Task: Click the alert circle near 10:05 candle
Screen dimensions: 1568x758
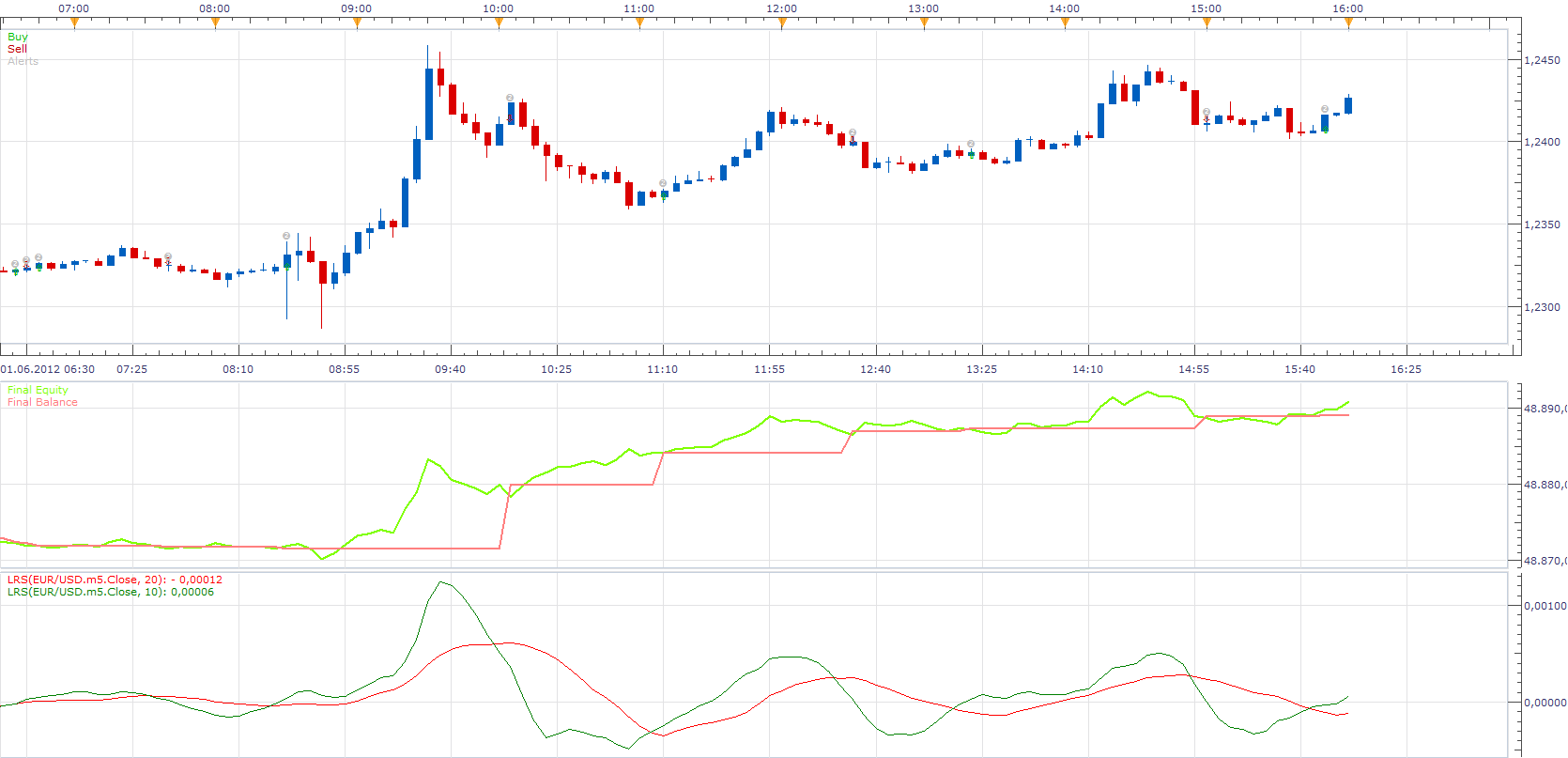Action: (510, 98)
